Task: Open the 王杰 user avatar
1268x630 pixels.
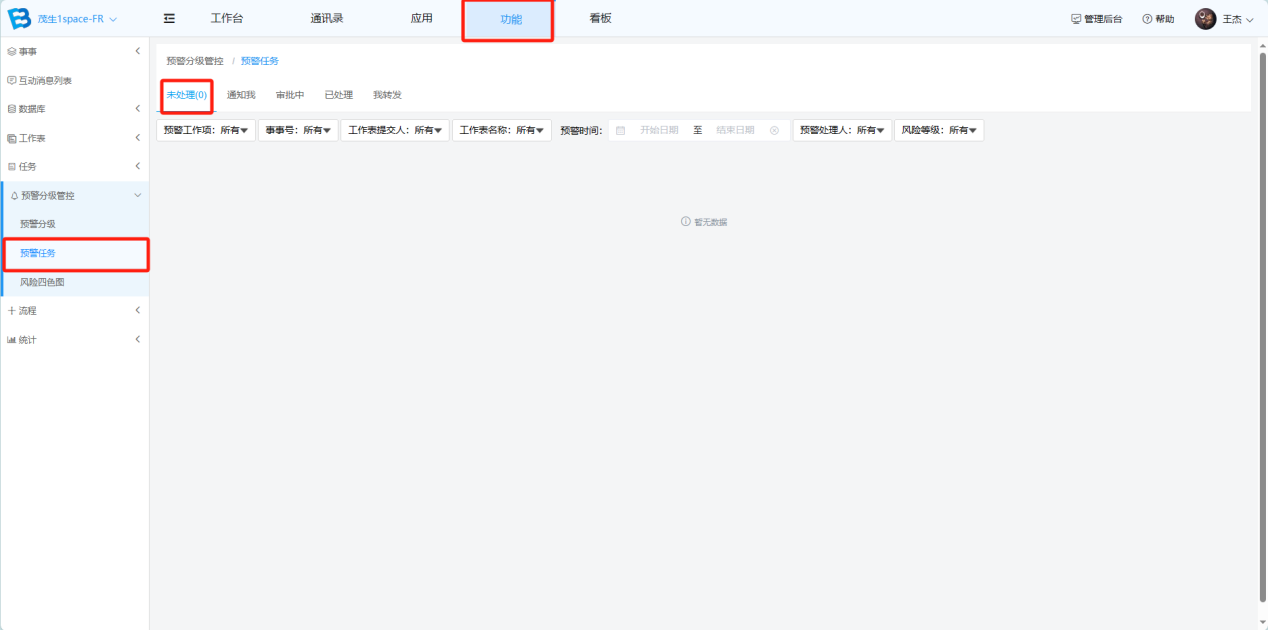Action: pyautogui.click(x=1205, y=19)
